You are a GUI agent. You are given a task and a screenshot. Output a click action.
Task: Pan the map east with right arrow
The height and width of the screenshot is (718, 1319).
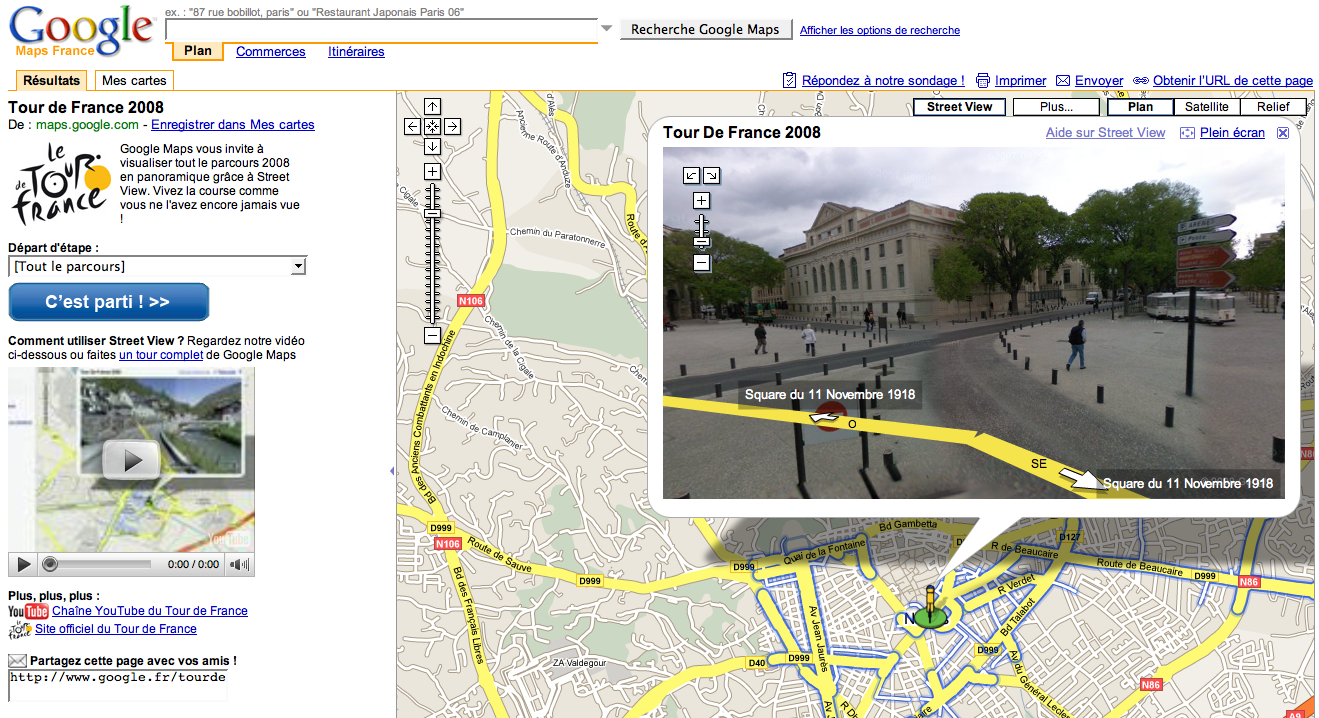coord(452,126)
